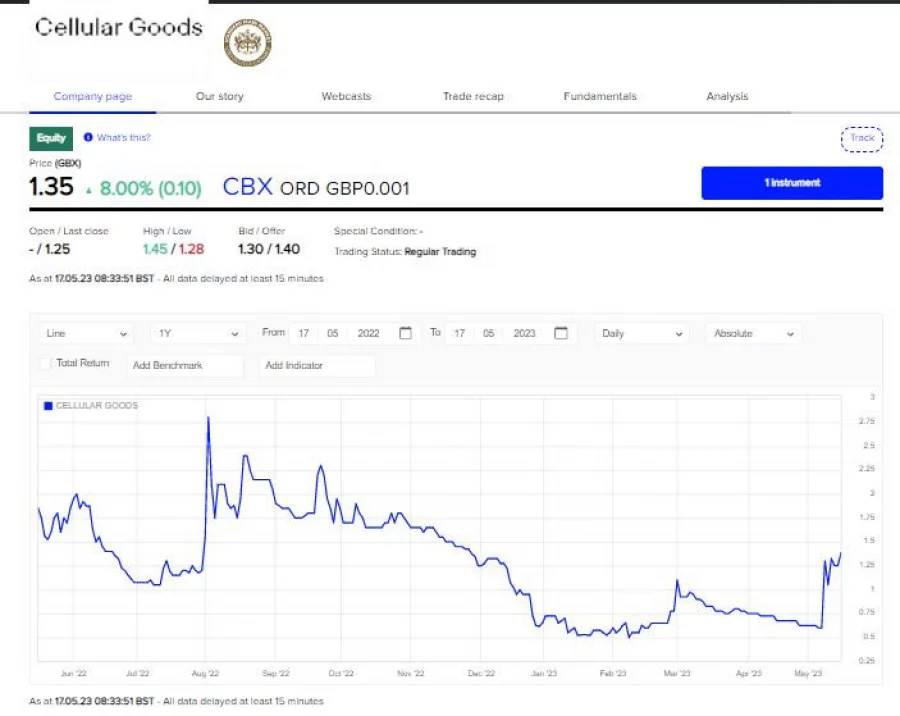Screen dimensions: 900x716
Task: Open the Daily frequency dropdown
Action: click(640, 333)
